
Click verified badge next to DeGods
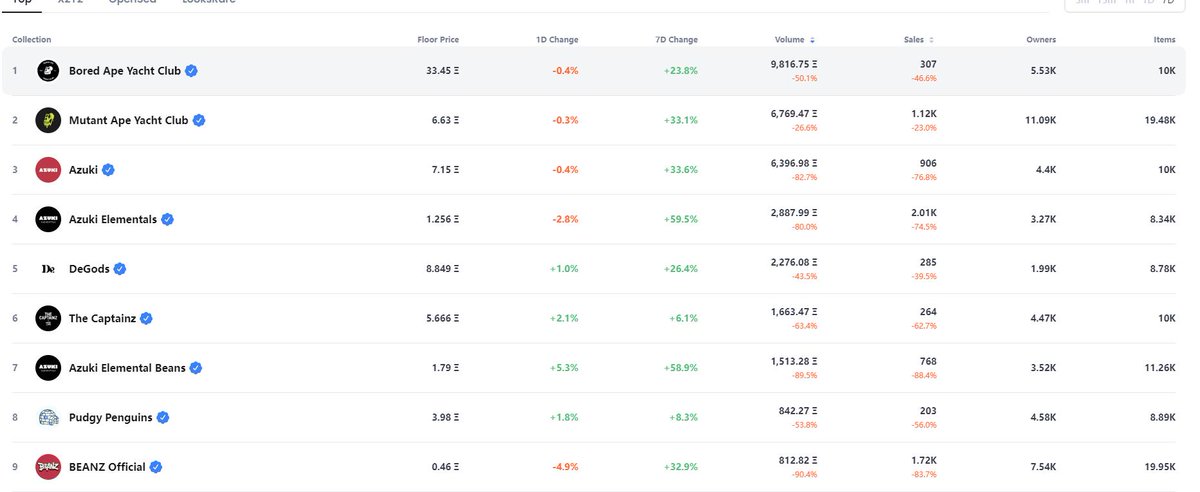coord(119,269)
